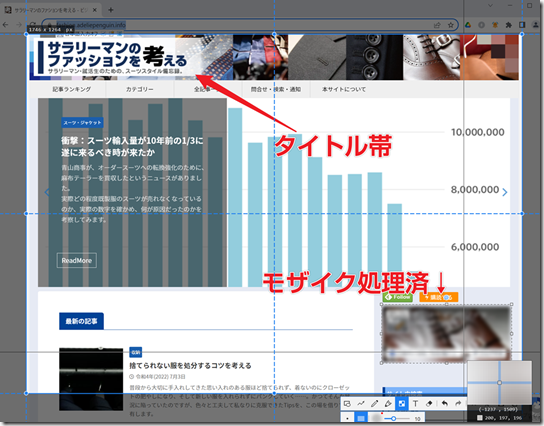Open 捨てられない服を処分する article title
The image size is (544, 426).
coord(190,365)
